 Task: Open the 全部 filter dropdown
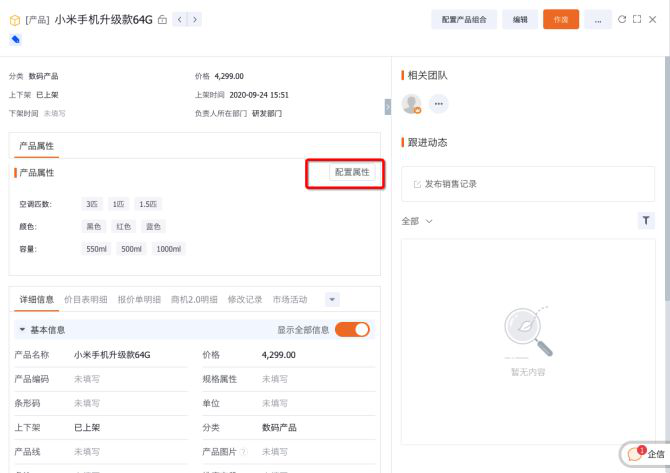[x=417, y=221]
